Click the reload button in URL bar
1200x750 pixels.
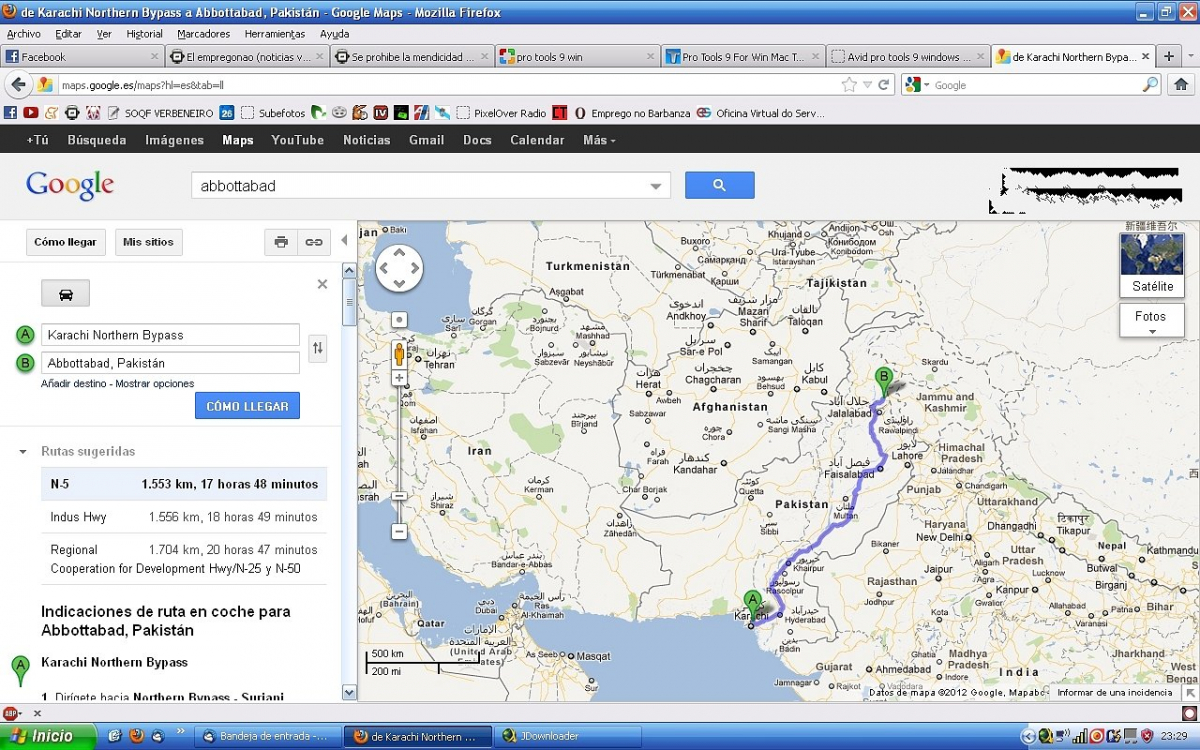point(884,85)
